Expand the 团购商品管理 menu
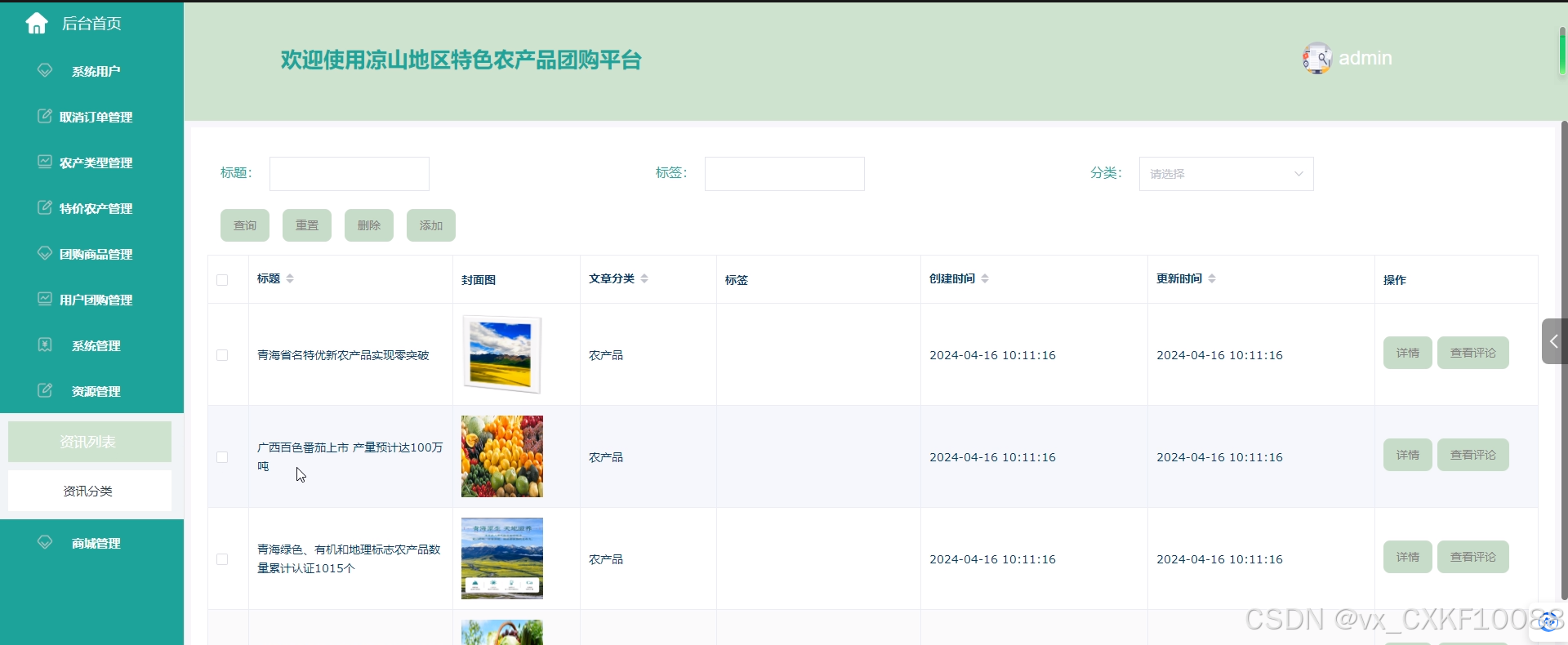This screenshot has width=1568, height=645. pos(91,254)
